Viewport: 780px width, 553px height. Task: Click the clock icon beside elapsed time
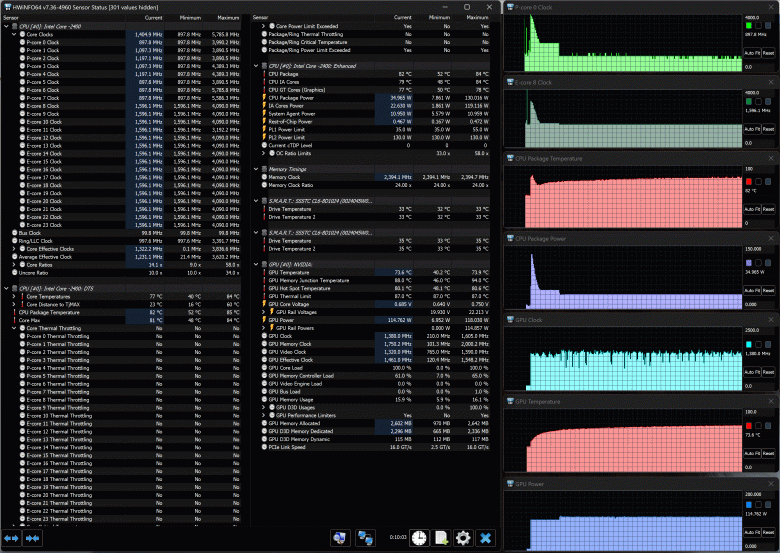[419, 538]
